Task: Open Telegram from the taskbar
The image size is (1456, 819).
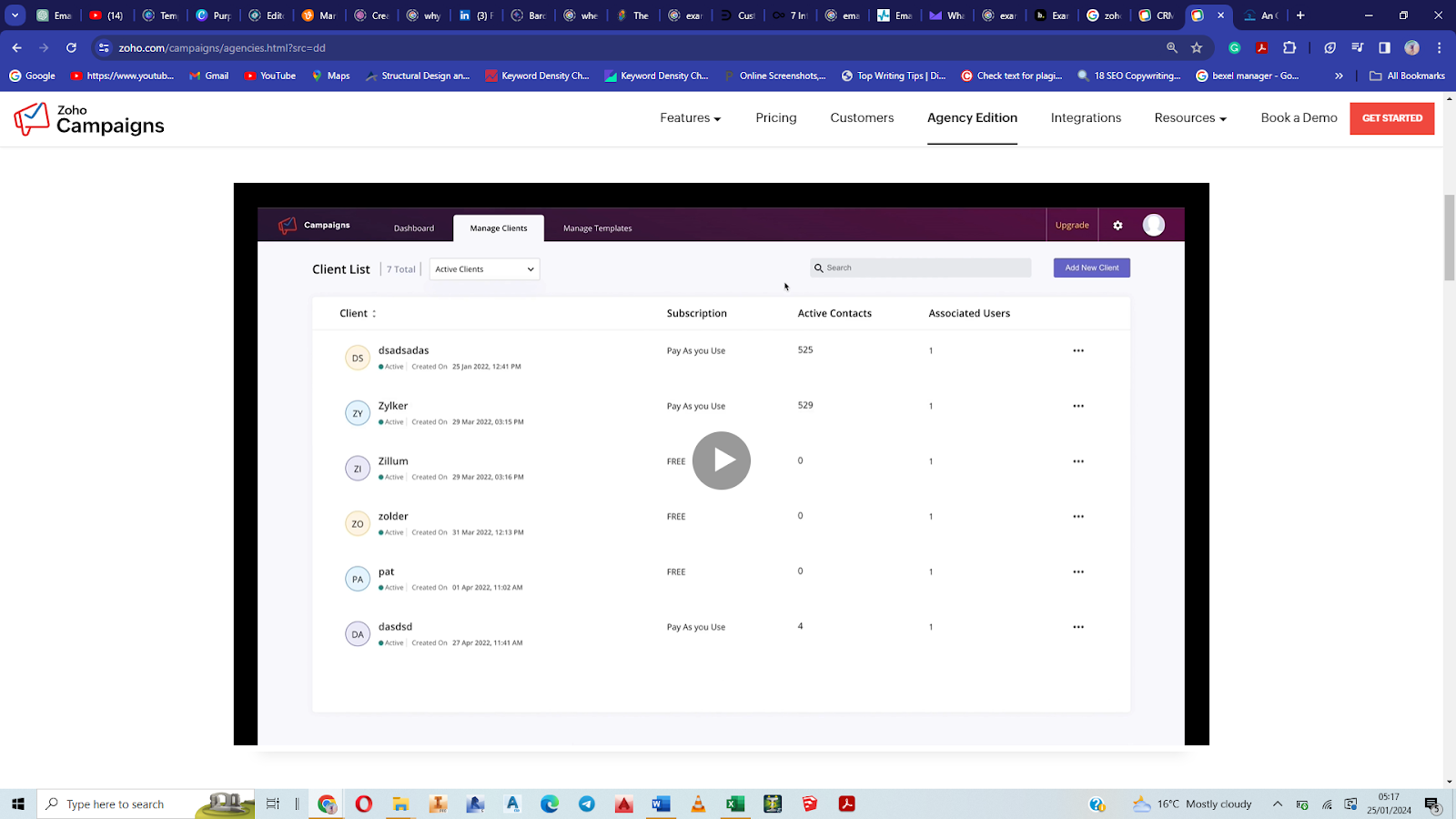Action: point(587,804)
